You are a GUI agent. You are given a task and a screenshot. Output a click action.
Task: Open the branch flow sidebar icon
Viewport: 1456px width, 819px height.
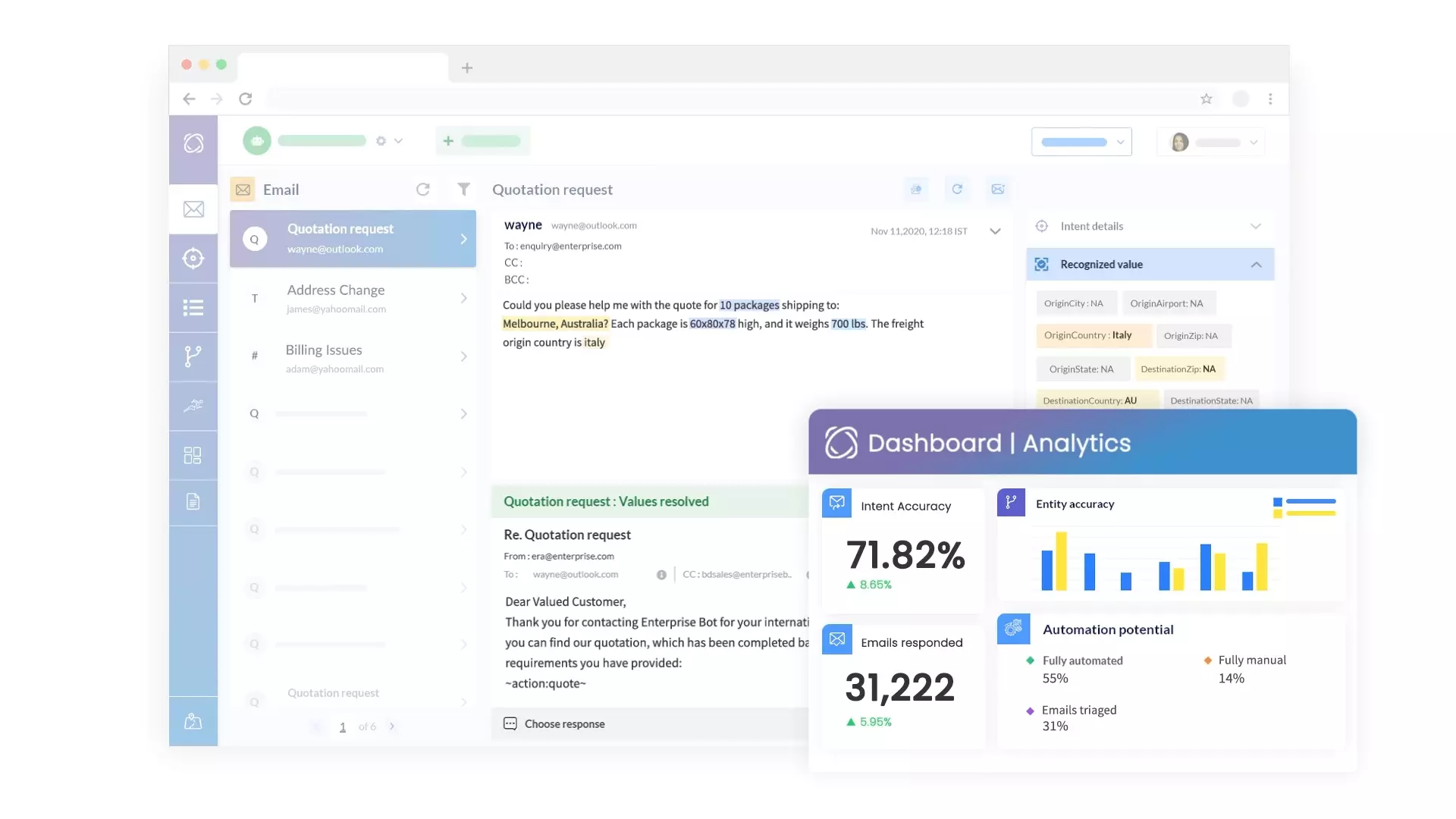click(193, 356)
